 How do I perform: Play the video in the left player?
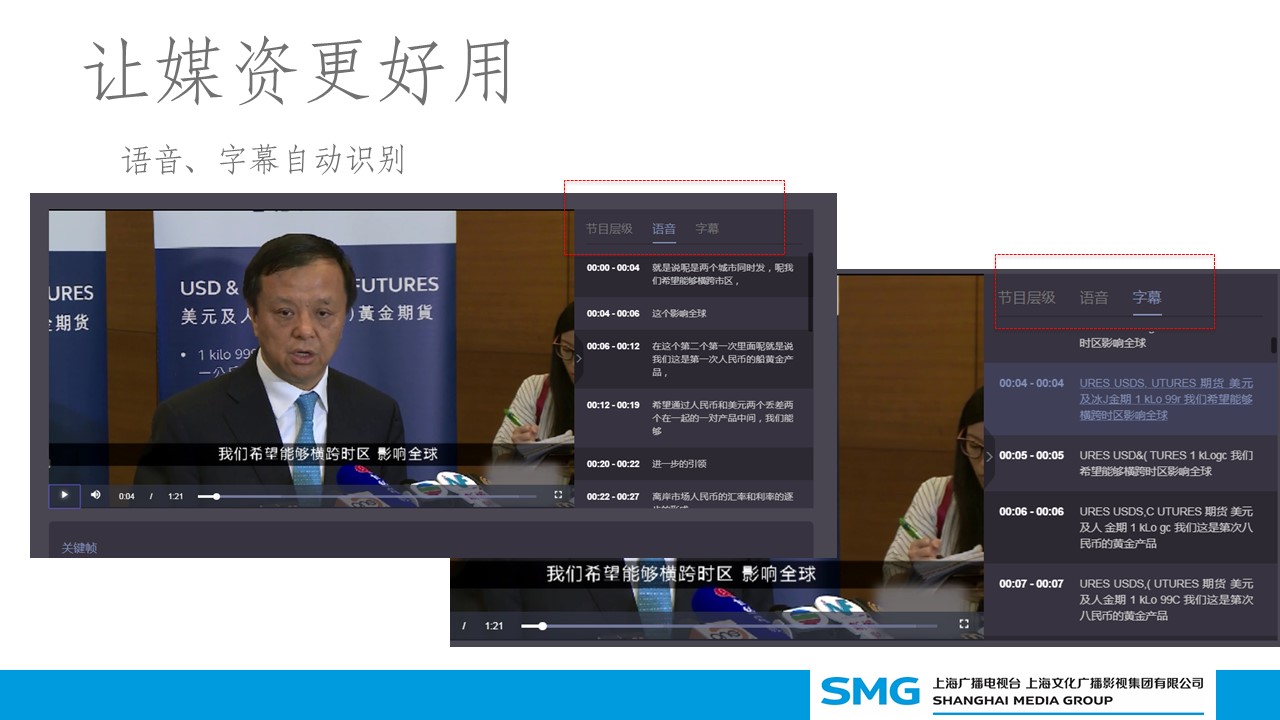coord(64,495)
